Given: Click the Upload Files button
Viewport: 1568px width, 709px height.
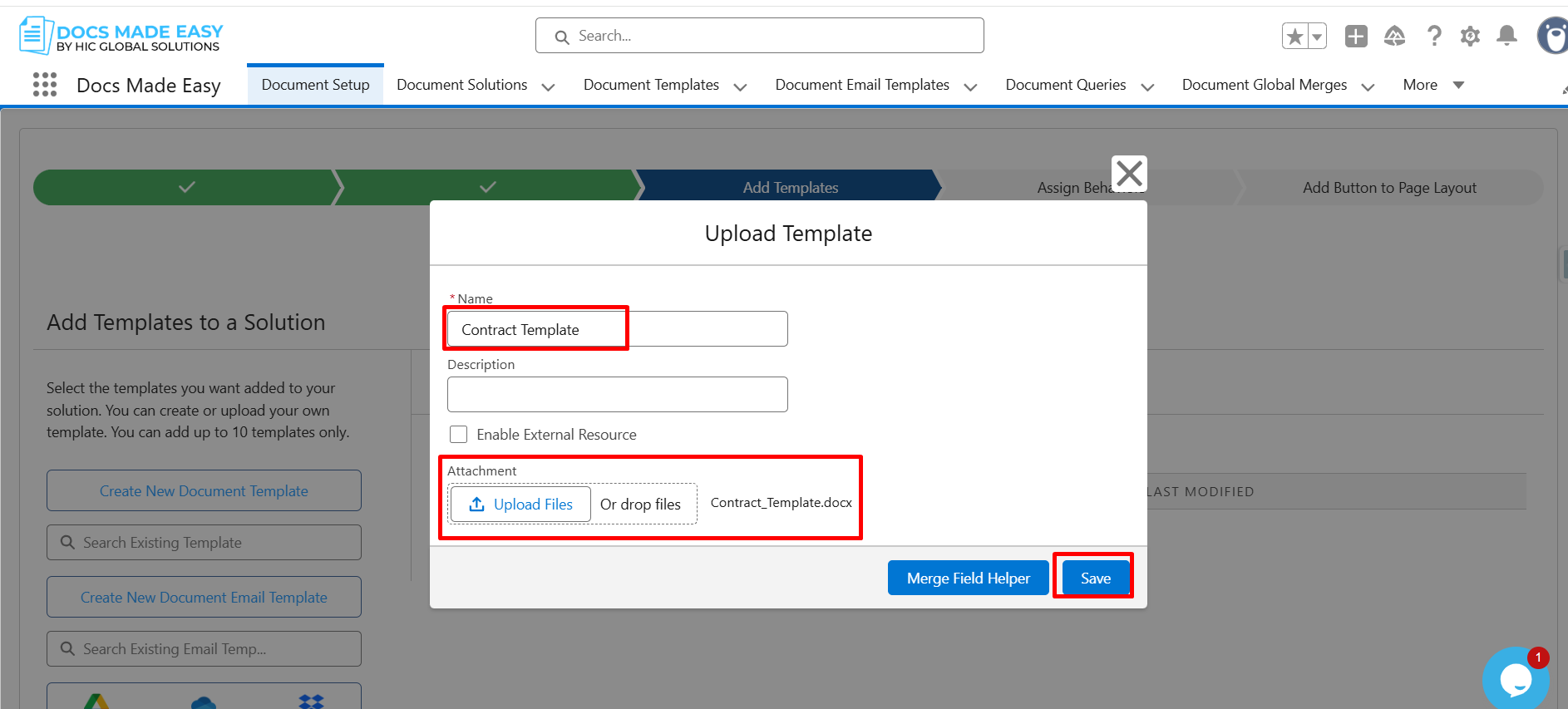Looking at the screenshot, I should pos(520,505).
